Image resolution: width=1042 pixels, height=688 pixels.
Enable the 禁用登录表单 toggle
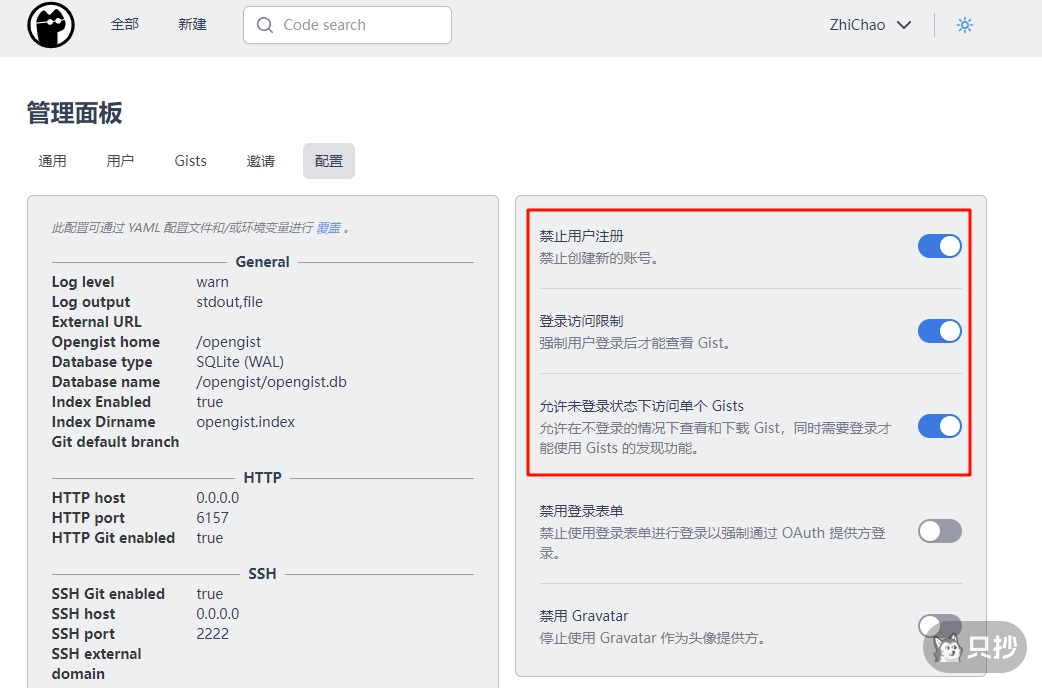pos(939,531)
